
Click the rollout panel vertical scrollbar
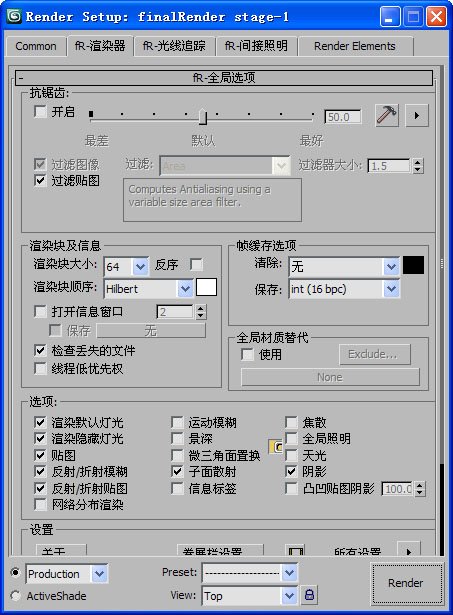pyautogui.click(x=442, y=310)
